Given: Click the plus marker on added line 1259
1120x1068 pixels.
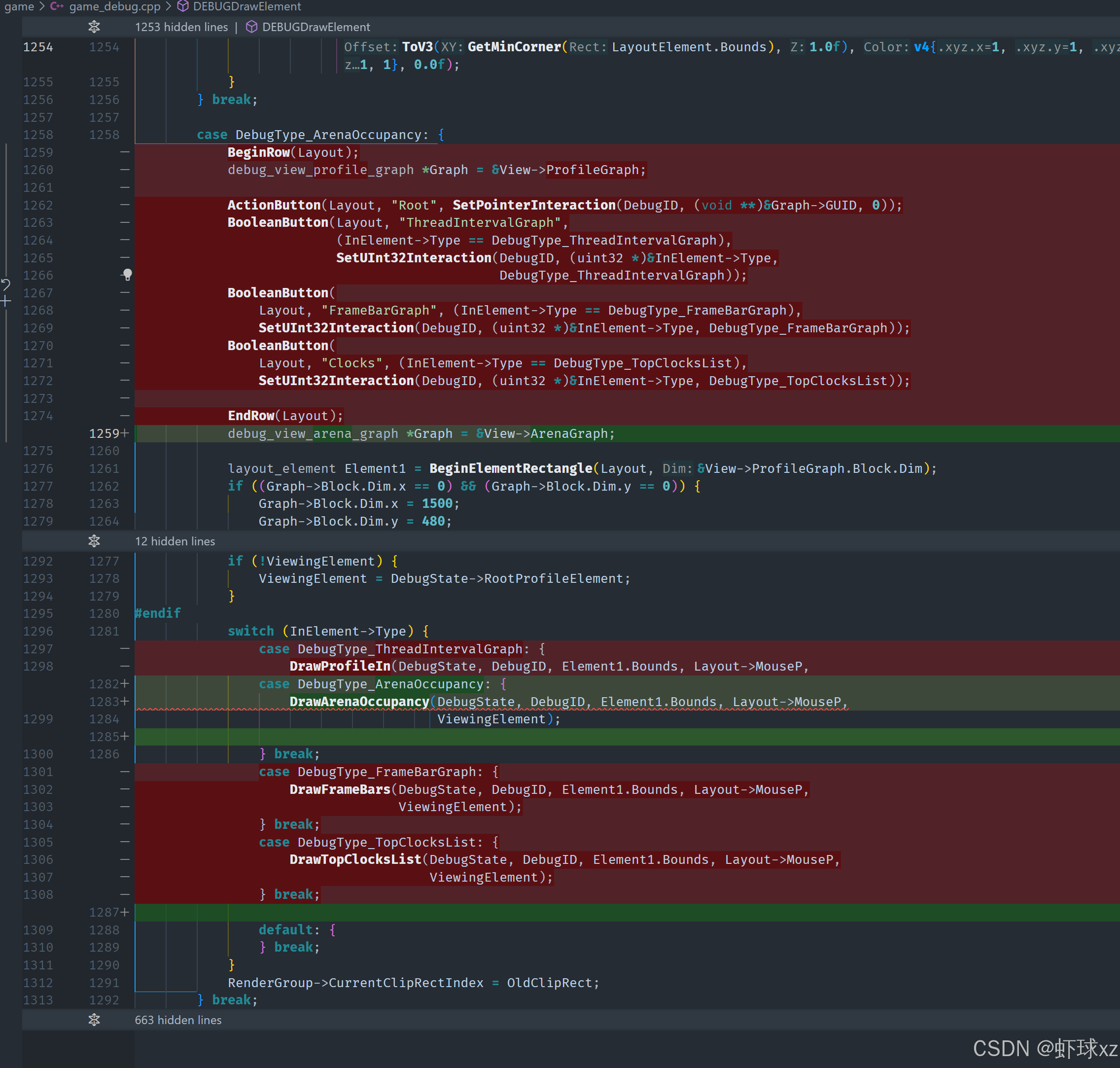Looking at the screenshot, I should 125,433.
